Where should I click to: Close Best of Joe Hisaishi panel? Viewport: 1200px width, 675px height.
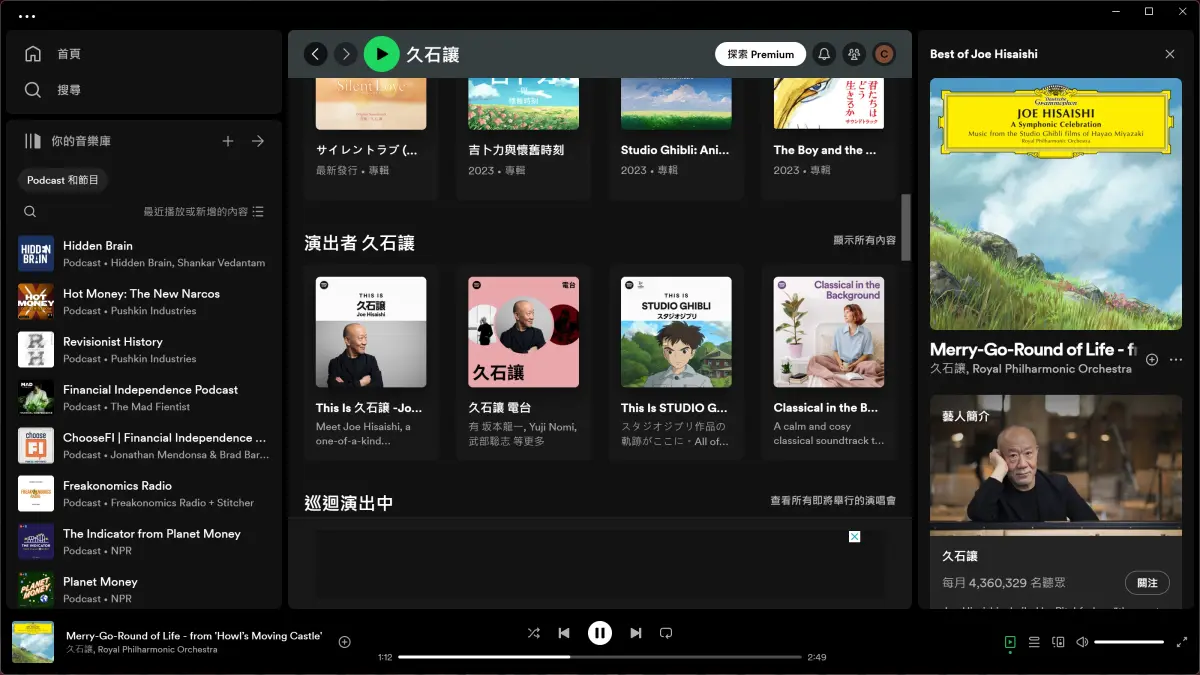(1170, 54)
